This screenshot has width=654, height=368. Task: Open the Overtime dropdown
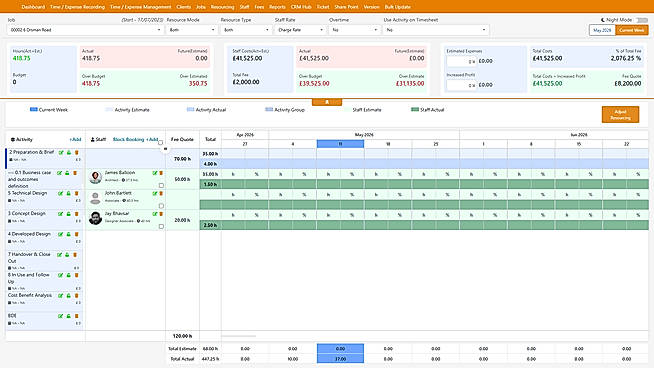pos(354,30)
